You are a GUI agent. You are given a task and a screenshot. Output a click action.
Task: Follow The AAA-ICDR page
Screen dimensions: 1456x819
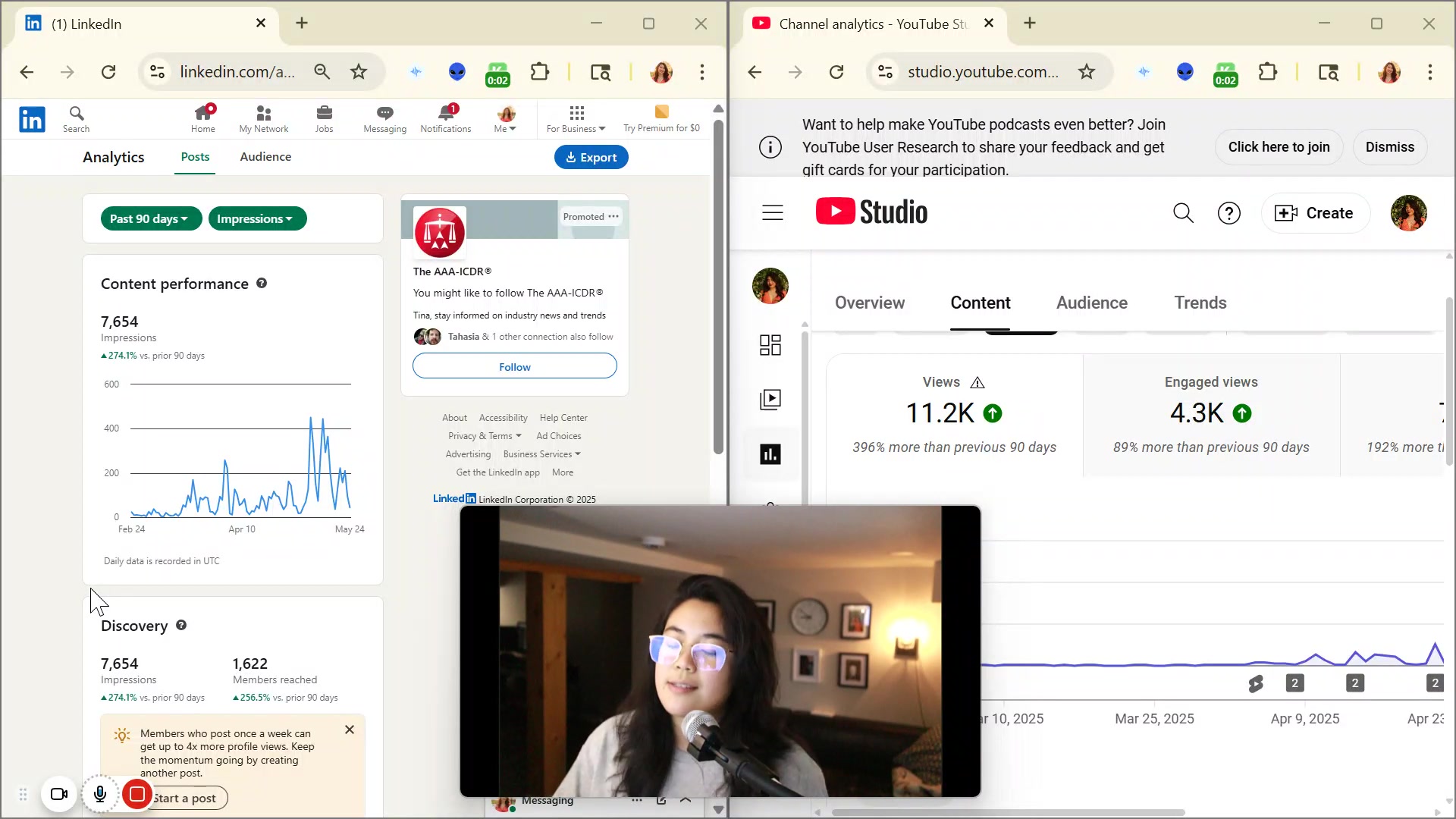pyautogui.click(x=514, y=367)
